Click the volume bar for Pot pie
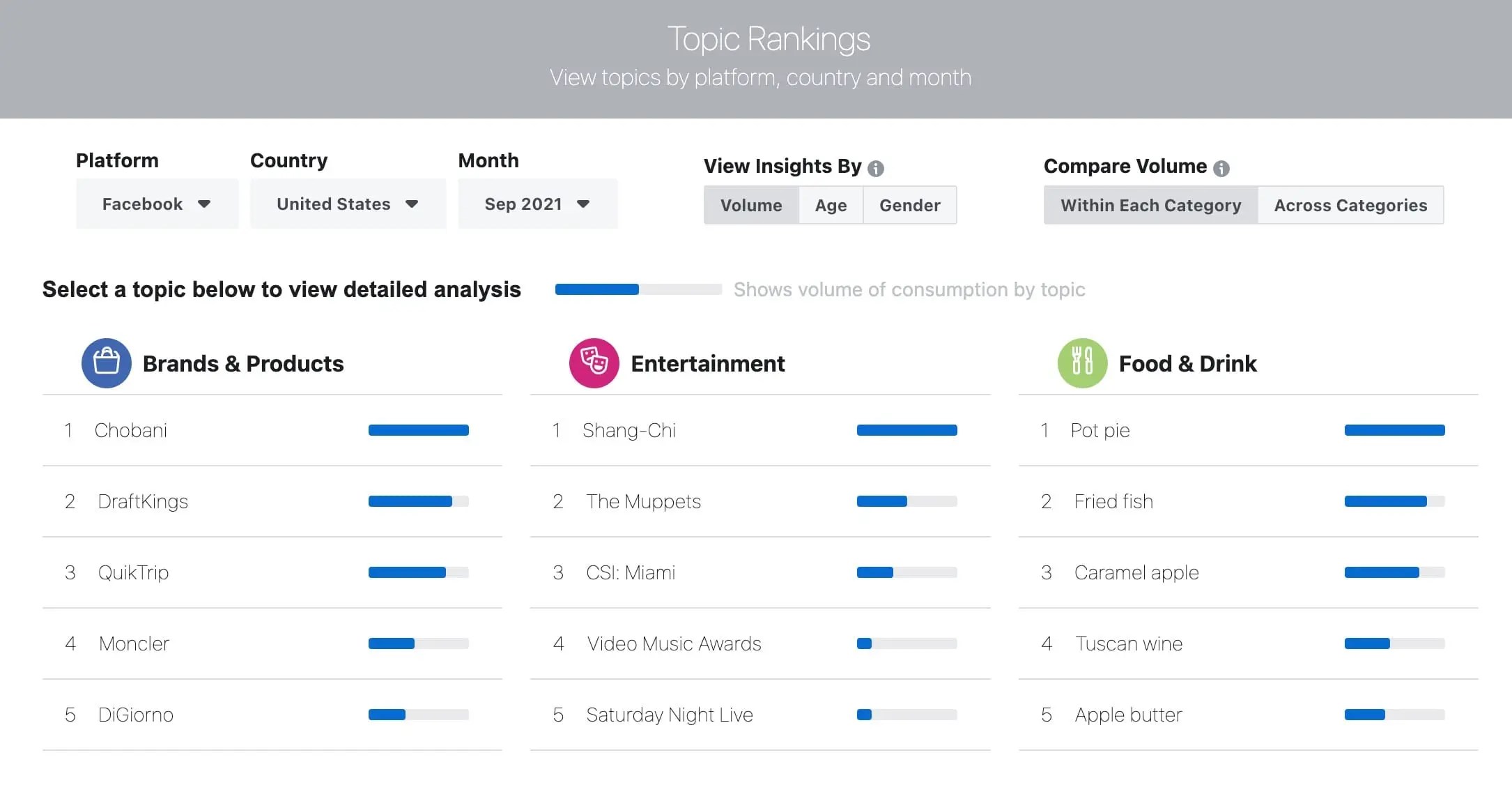The image size is (1512, 785). coord(1394,430)
